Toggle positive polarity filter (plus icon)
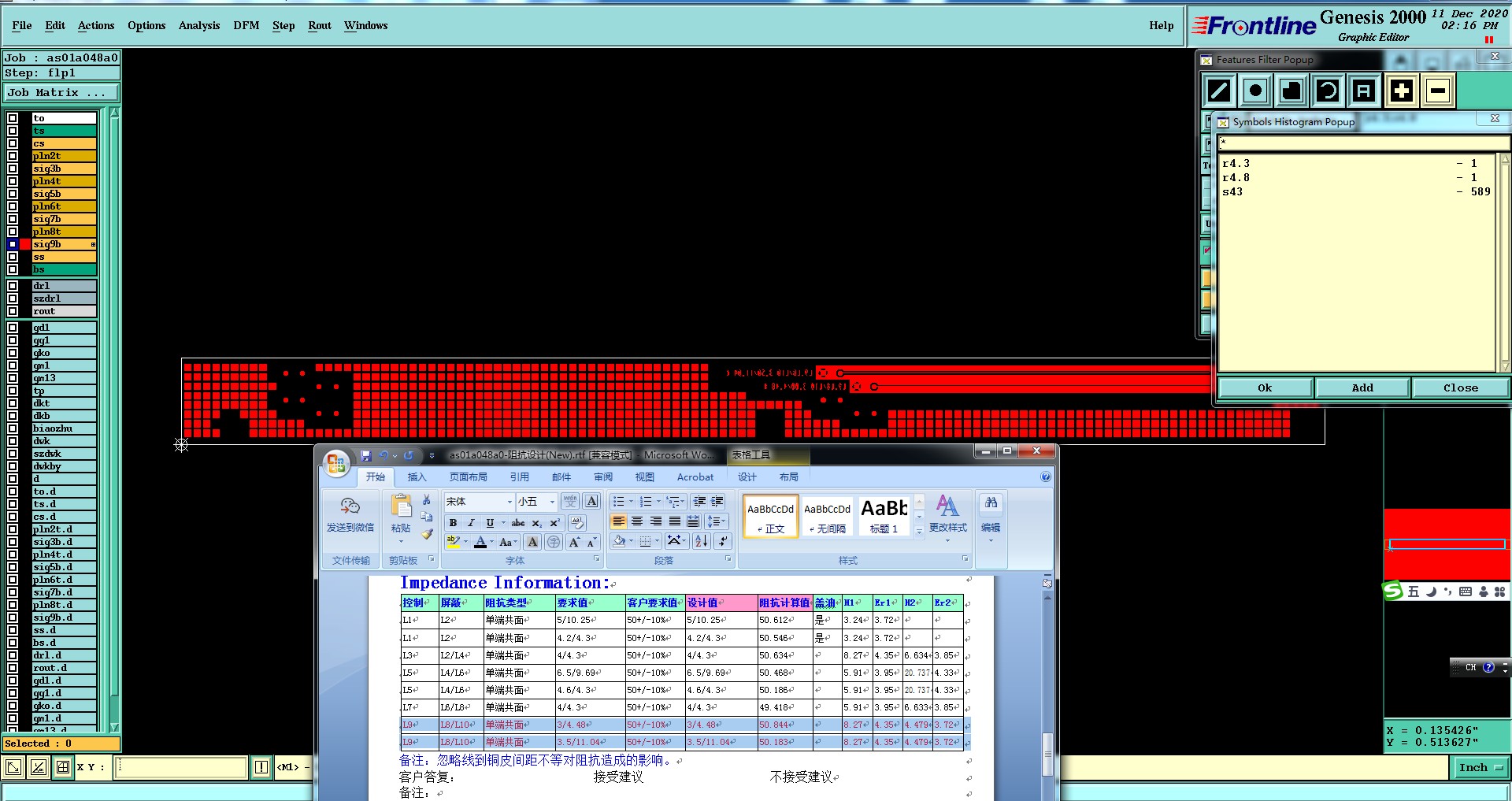 click(1401, 91)
